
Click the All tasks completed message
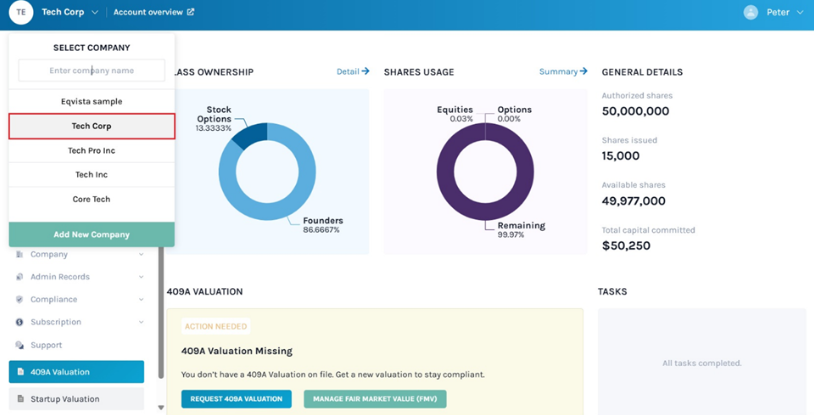(x=702, y=363)
